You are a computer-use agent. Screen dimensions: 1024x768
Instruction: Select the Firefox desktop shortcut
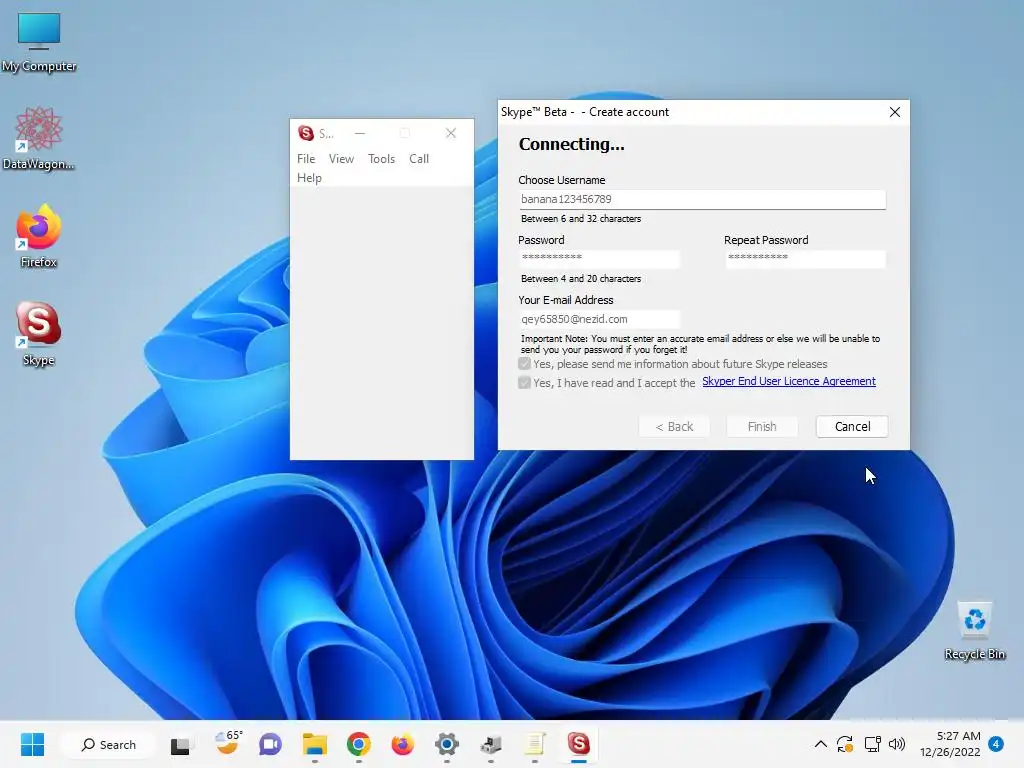(39, 236)
